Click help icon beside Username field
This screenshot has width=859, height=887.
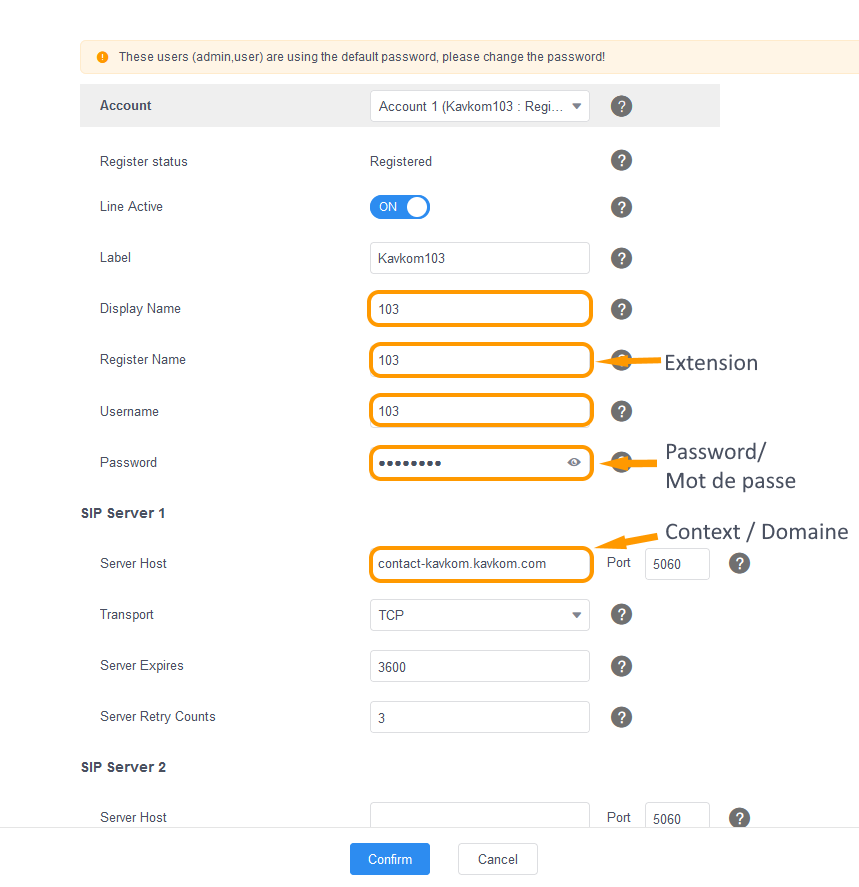coord(621,411)
